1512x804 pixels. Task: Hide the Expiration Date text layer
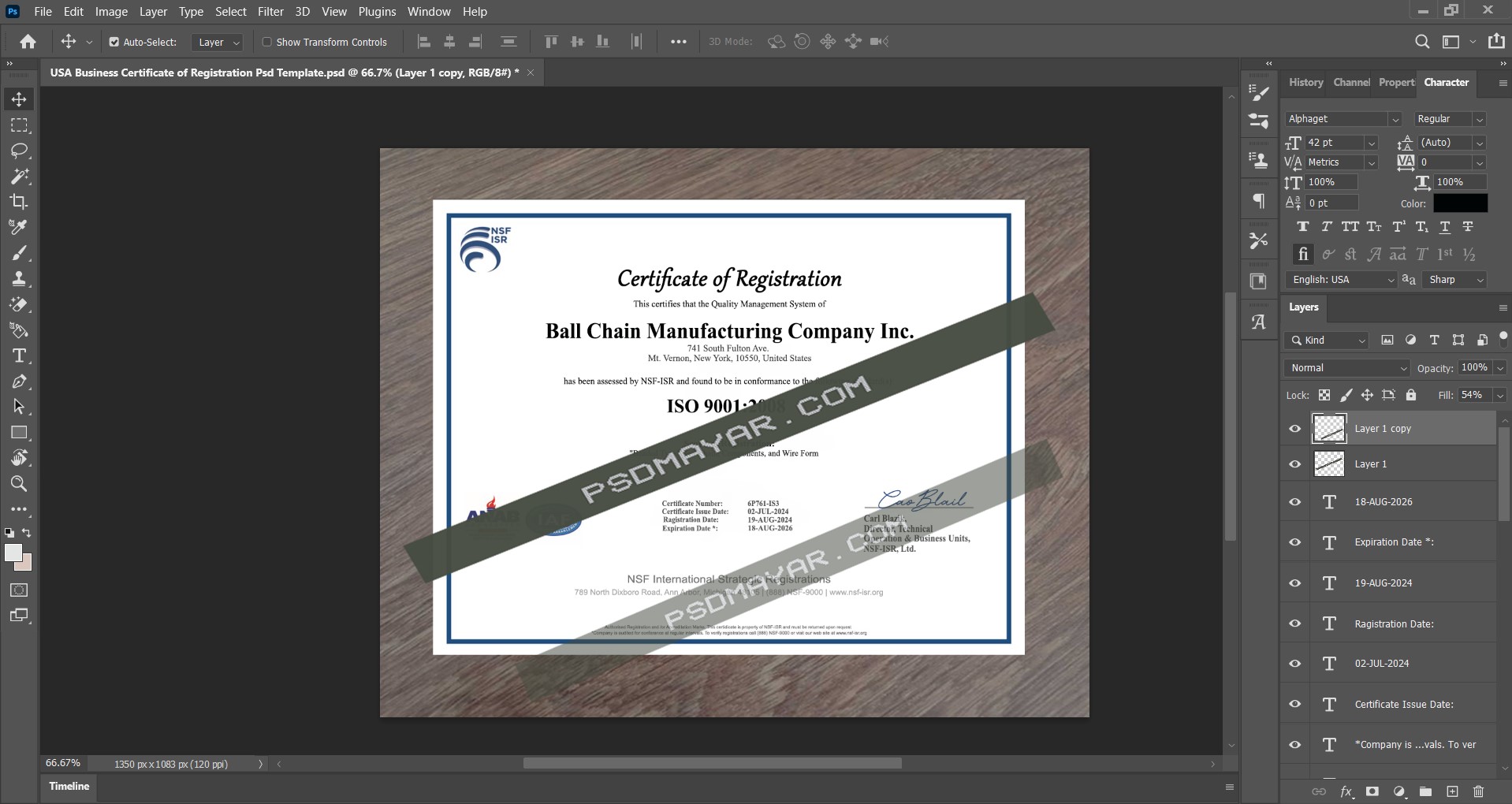(1294, 542)
